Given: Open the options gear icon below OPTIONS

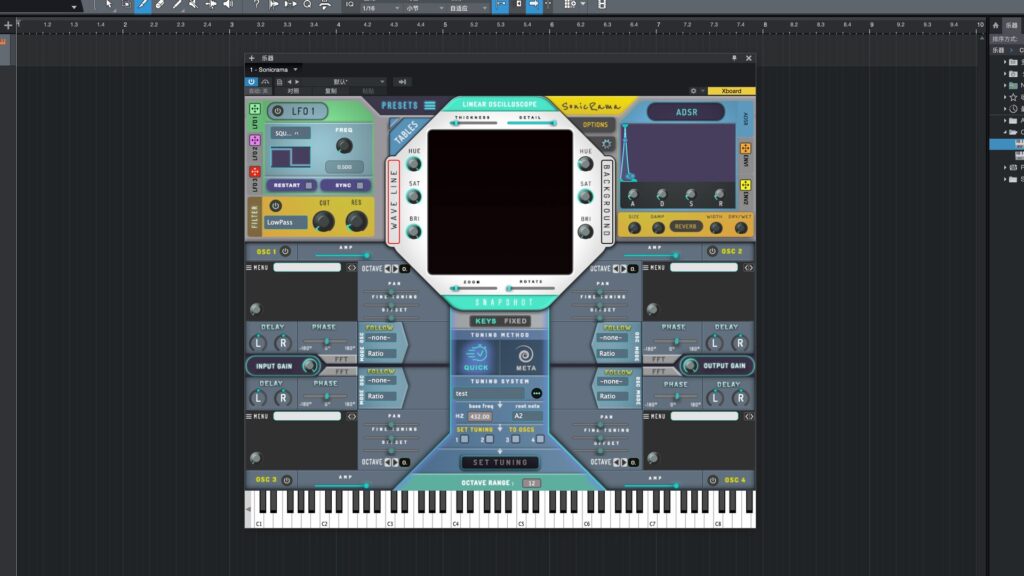Looking at the screenshot, I should tap(607, 144).
